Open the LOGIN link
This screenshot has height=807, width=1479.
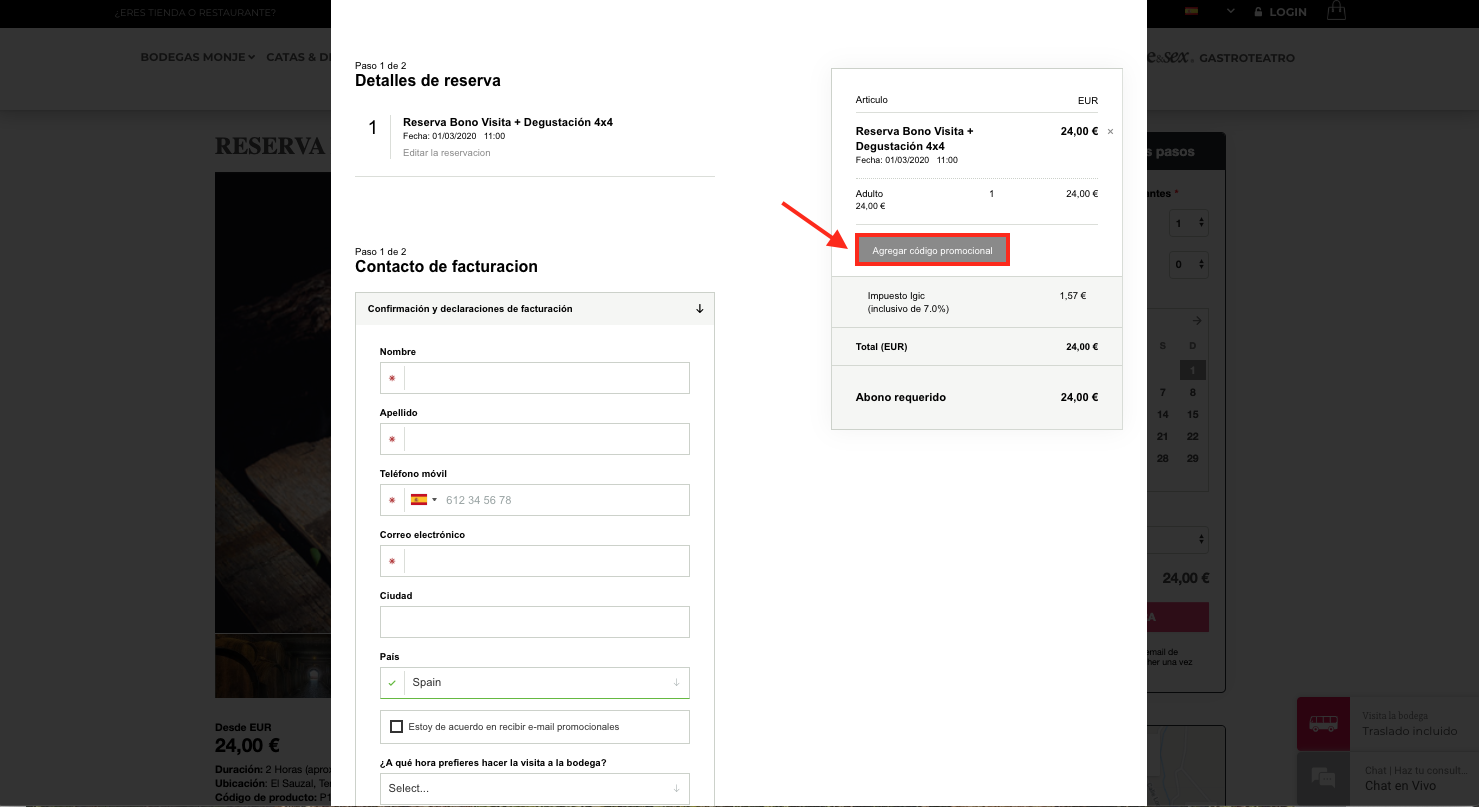[1288, 12]
